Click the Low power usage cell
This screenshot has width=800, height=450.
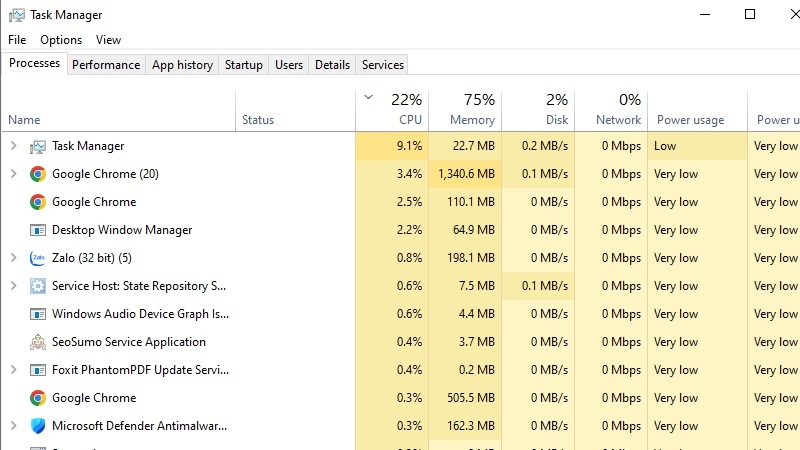click(697, 146)
